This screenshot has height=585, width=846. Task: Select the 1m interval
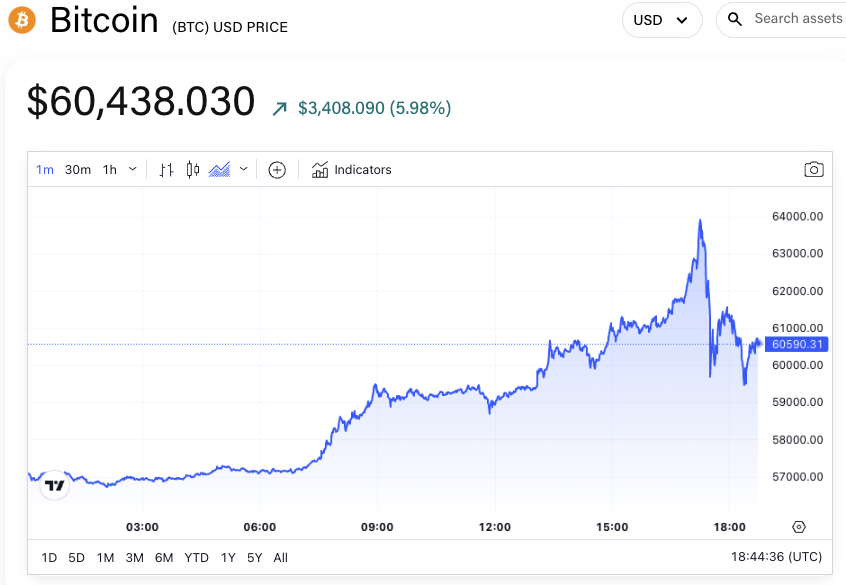(45, 170)
